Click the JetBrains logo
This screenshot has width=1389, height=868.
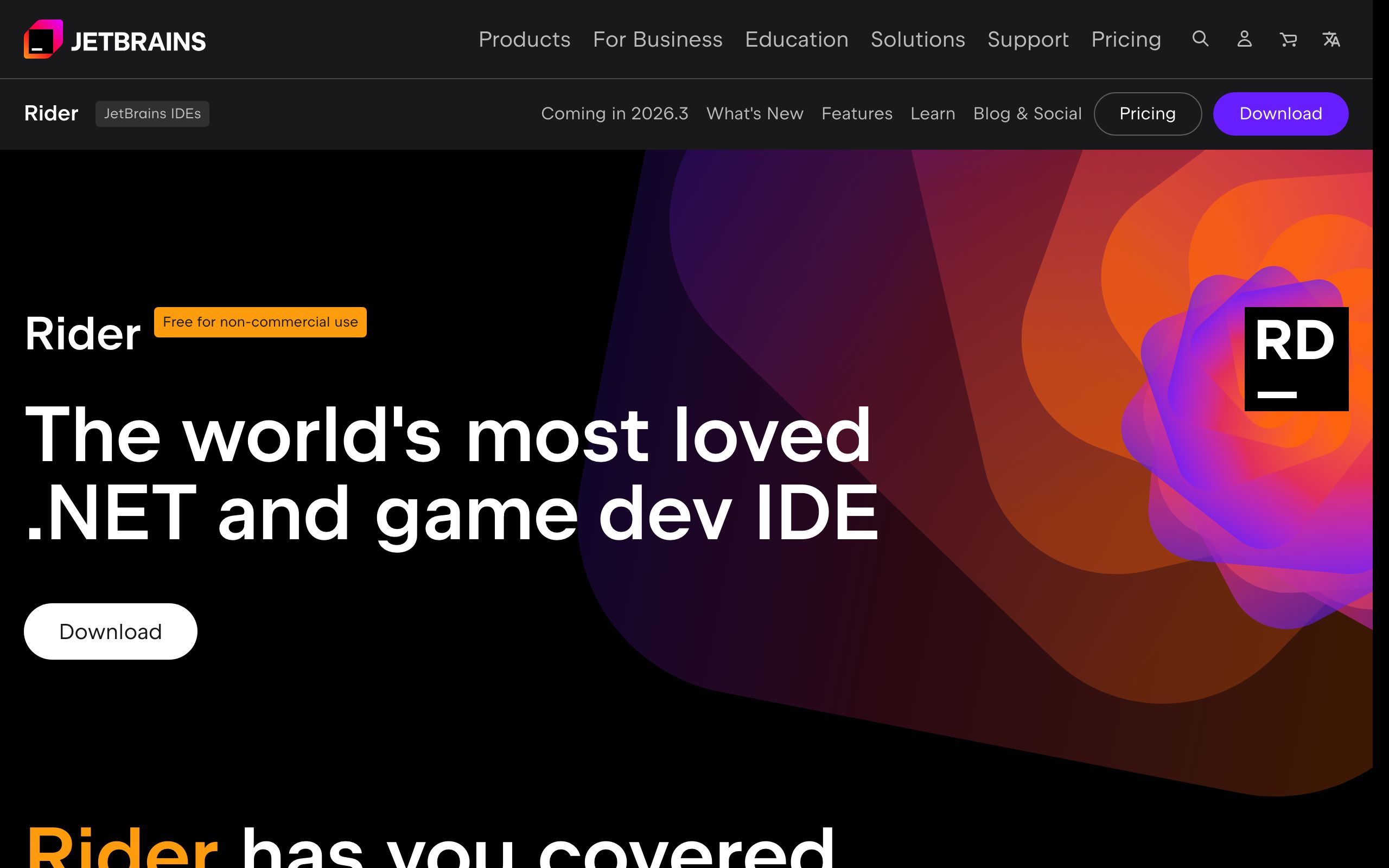pos(115,40)
